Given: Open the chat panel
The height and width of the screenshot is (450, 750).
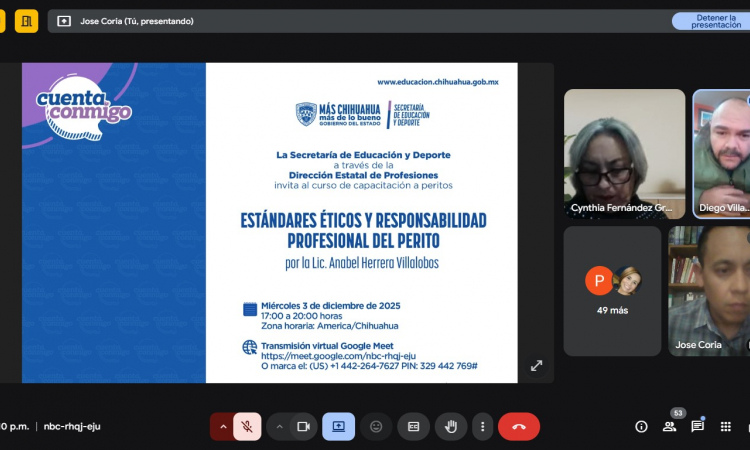Looking at the screenshot, I should [x=697, y=426].
